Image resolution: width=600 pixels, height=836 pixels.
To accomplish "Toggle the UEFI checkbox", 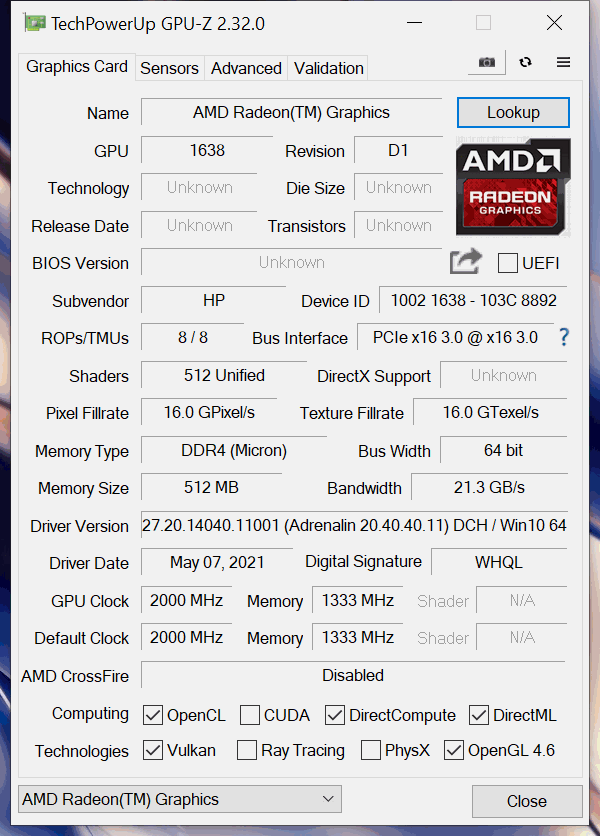I will tap(507, 263).
